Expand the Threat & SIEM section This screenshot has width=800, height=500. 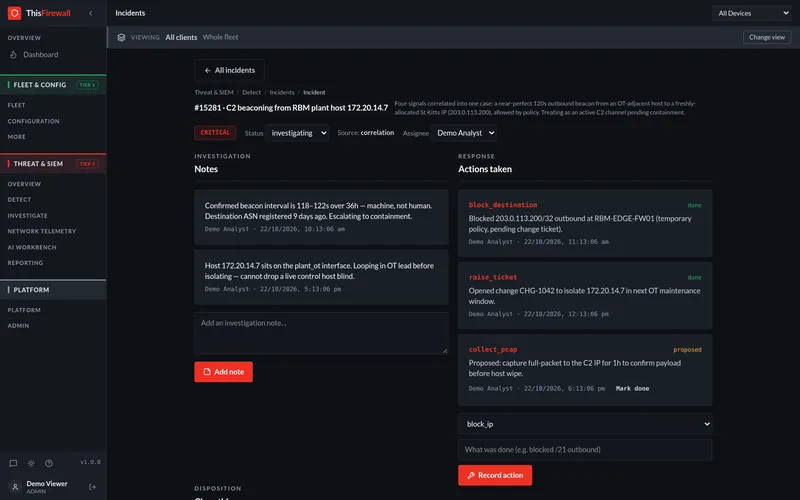point(53,164)
